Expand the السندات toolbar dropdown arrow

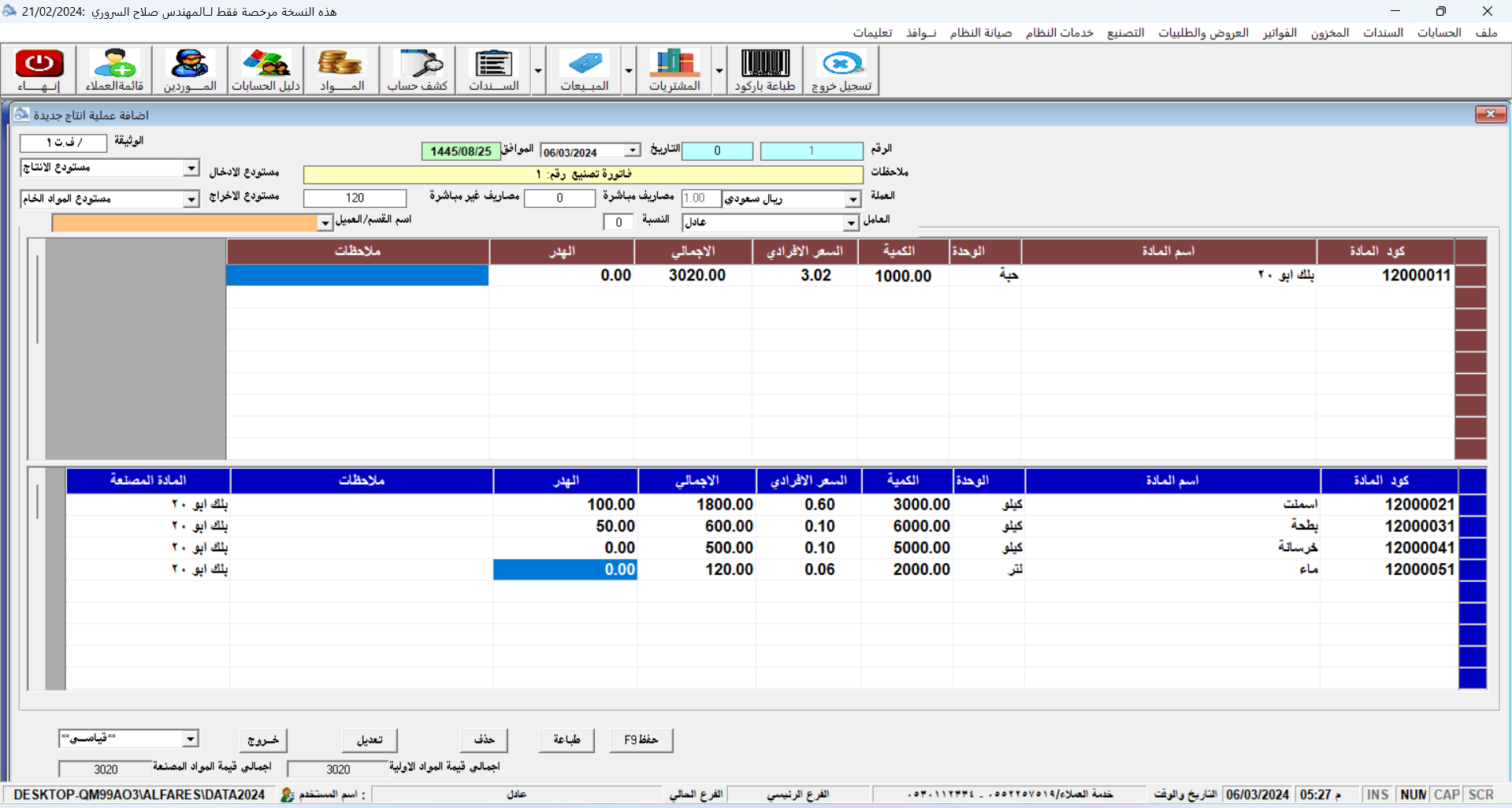pos(538,70)
